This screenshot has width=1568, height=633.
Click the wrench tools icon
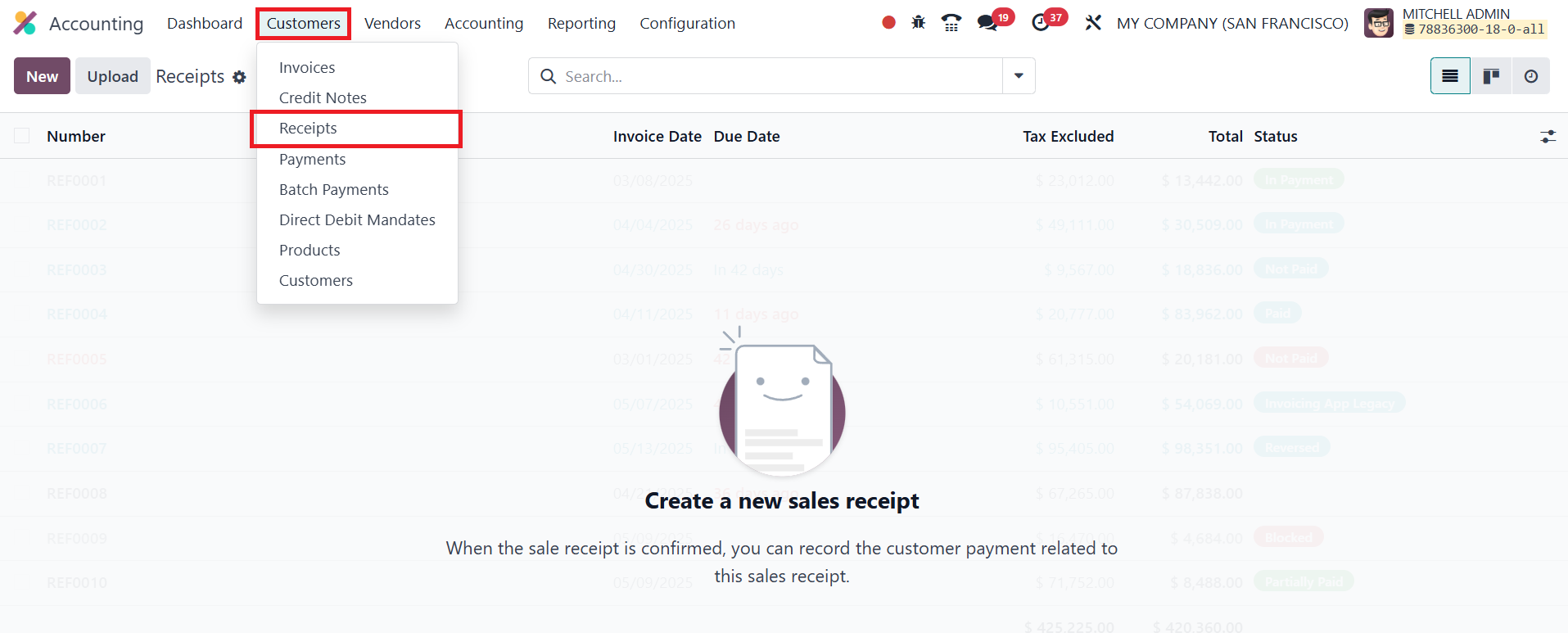point(1093,23)
